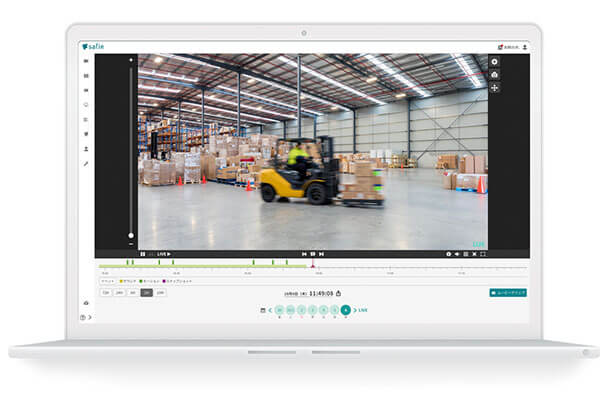
Task: Select the first day circle in date row
Action: tap(279, 311)
